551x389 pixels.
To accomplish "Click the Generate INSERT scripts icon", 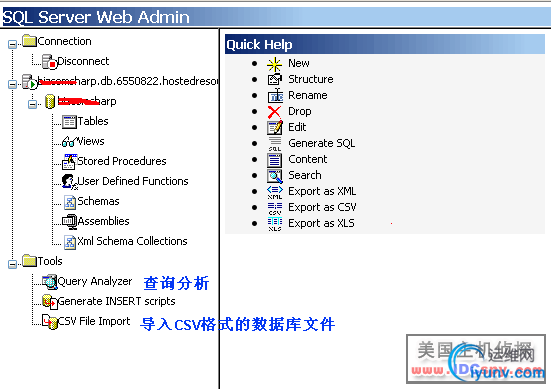I will pos(50,302).
